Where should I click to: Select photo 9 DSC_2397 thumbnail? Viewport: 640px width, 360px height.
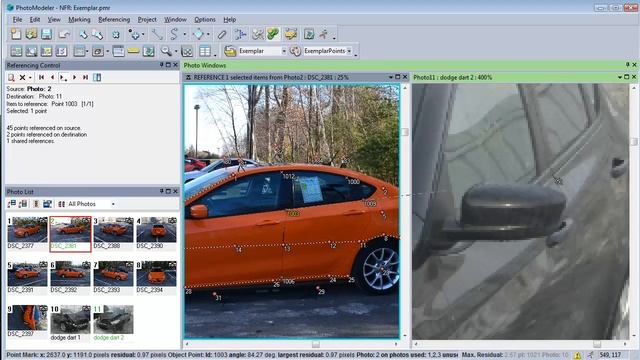pyautogui.click(x=27, y=318)
